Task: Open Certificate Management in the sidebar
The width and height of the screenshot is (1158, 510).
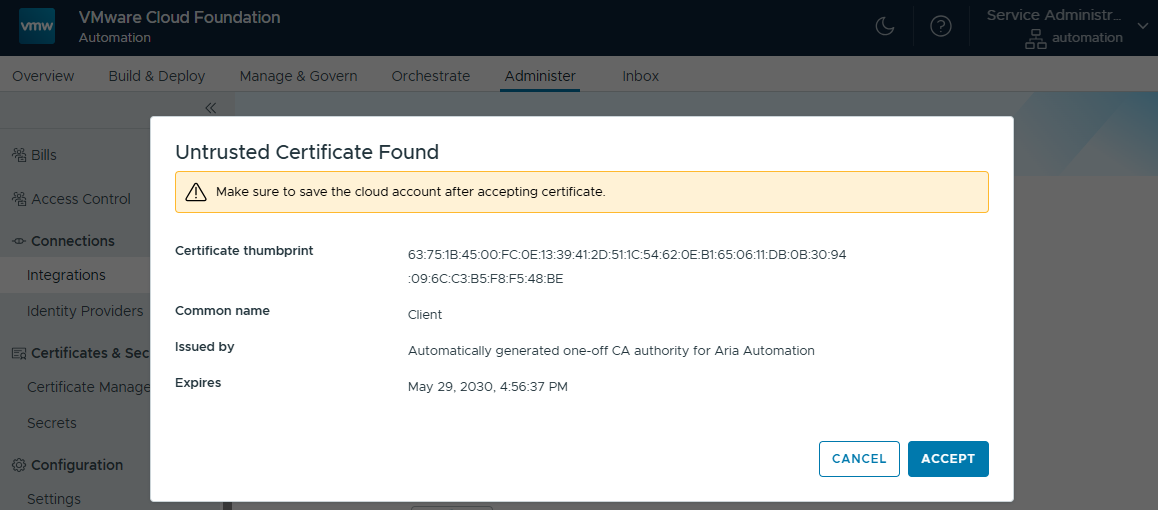Action: 89,387
